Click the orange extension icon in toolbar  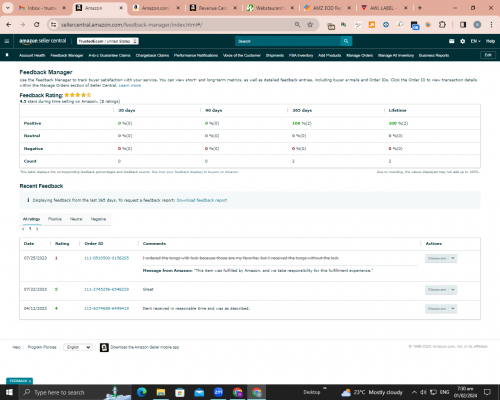point(372,25)
